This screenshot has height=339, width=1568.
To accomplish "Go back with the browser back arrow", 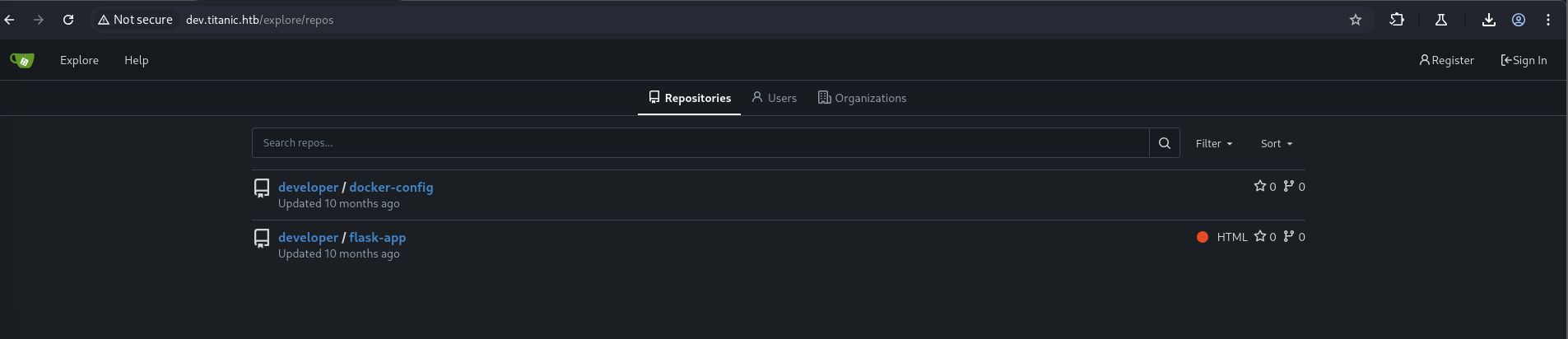I will coord(10,20).
